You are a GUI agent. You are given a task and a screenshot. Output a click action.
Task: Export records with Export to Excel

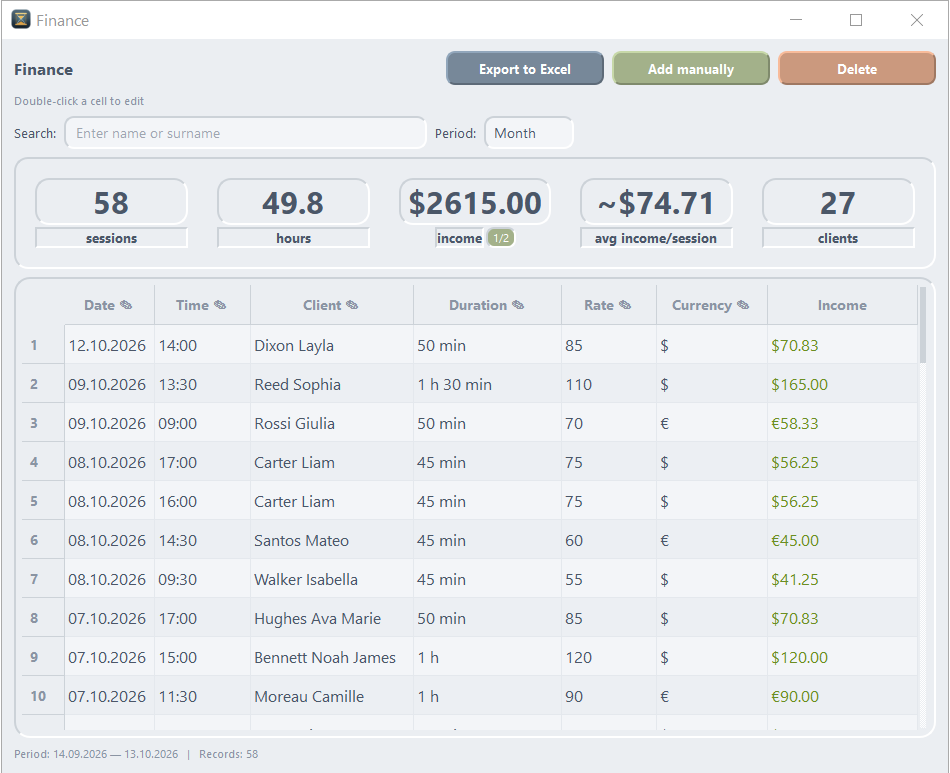point(525,68)
